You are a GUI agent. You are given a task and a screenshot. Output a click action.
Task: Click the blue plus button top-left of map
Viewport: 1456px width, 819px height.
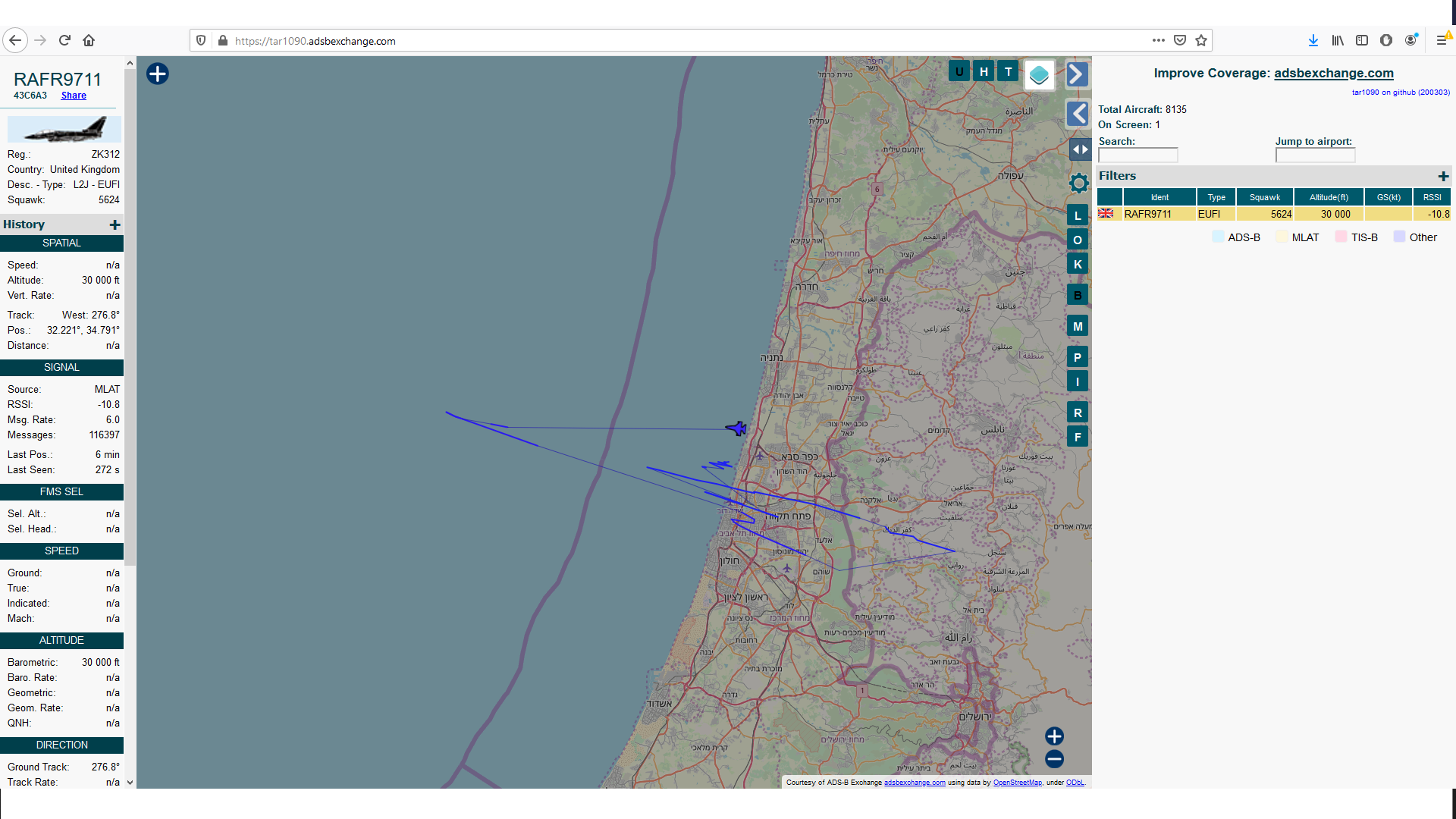point(158,74)
